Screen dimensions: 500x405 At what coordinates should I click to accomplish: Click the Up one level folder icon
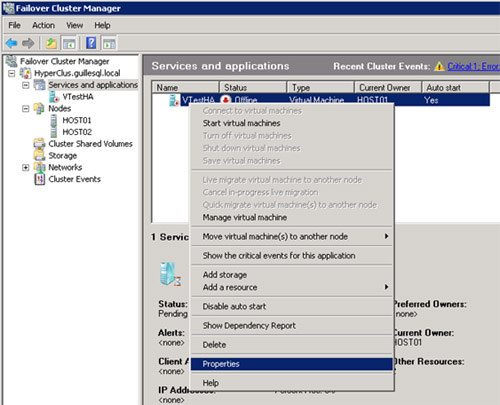pos(51,43)
